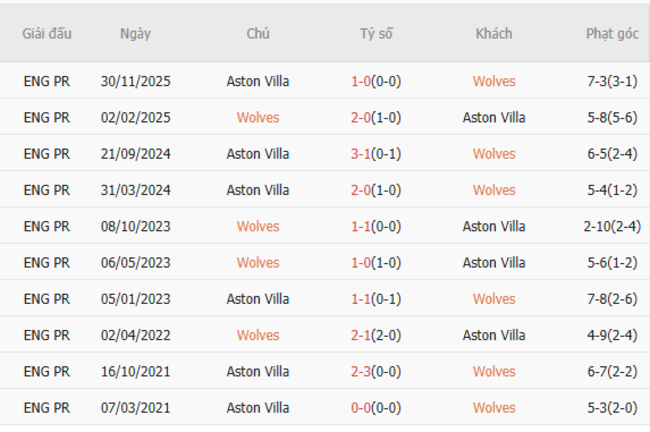The height and width of the screenshot is (432, 650).
Task: Click Wolves away team on 05/01/2023
Action: (x=494, y=299)
